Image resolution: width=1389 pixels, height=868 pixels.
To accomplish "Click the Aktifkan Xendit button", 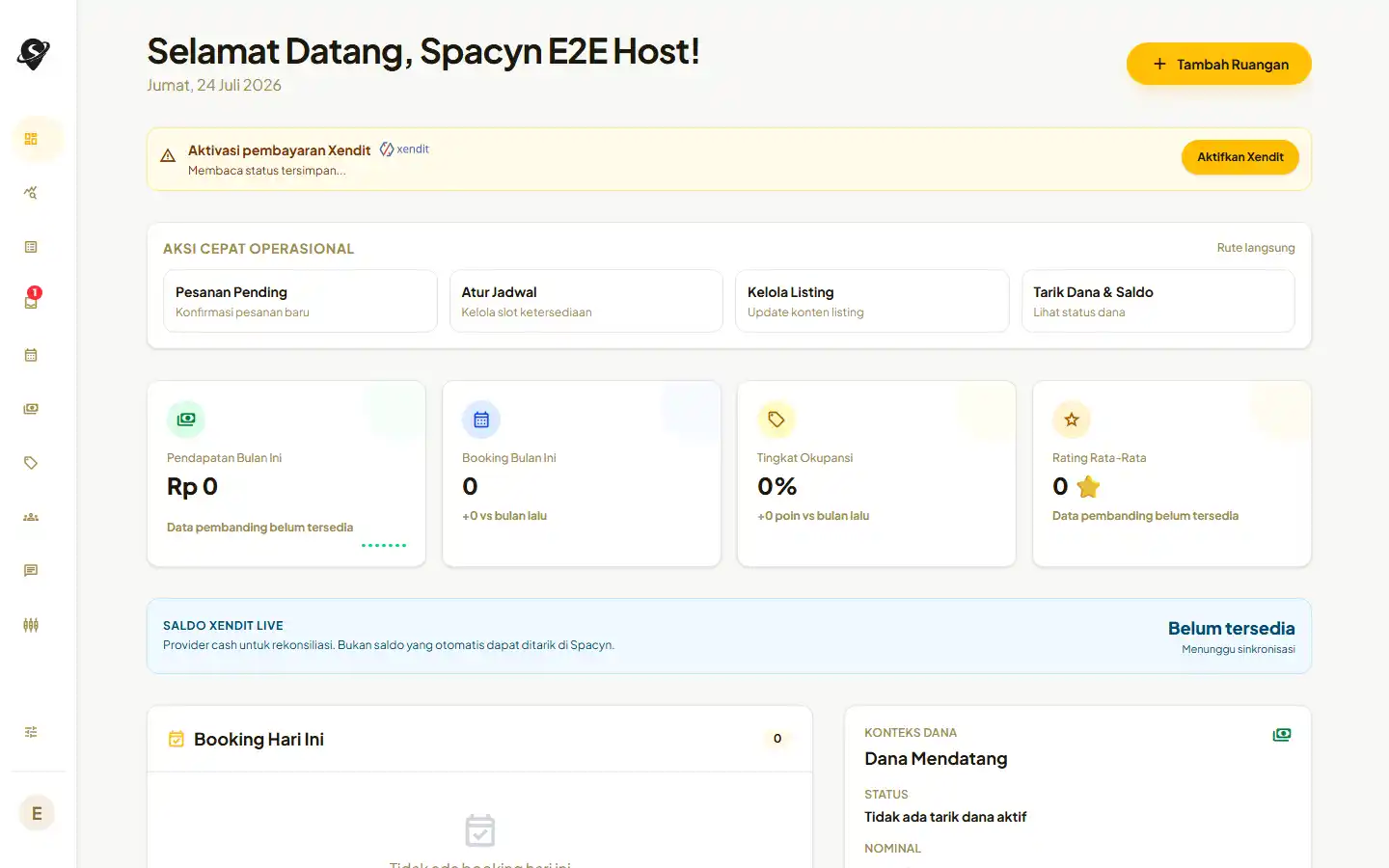I will point(1240,157).
